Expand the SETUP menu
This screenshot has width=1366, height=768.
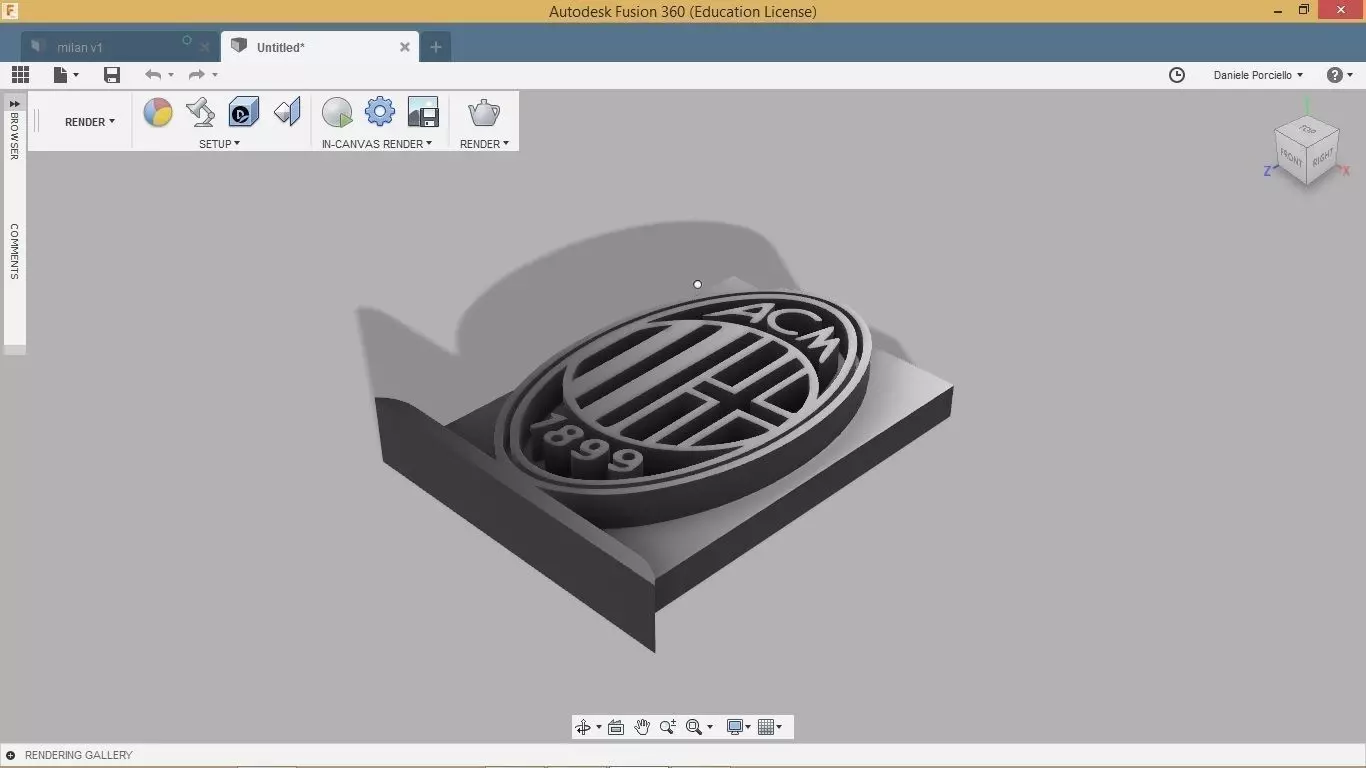220,144
